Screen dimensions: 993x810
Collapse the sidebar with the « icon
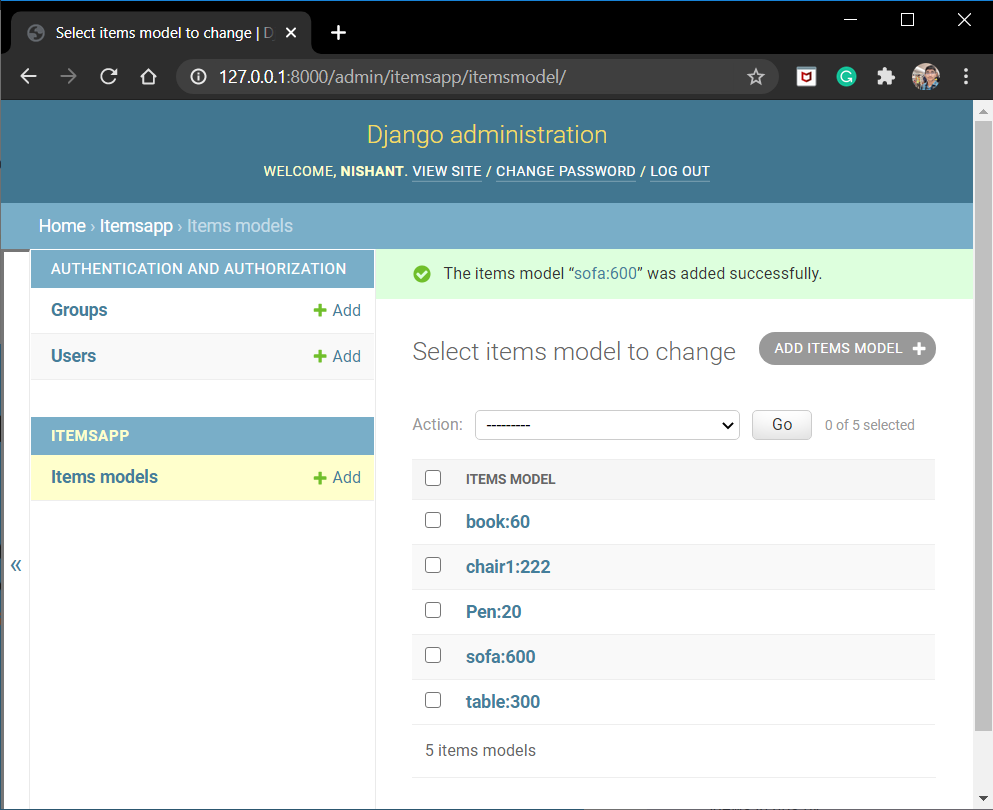coord(16,566)
